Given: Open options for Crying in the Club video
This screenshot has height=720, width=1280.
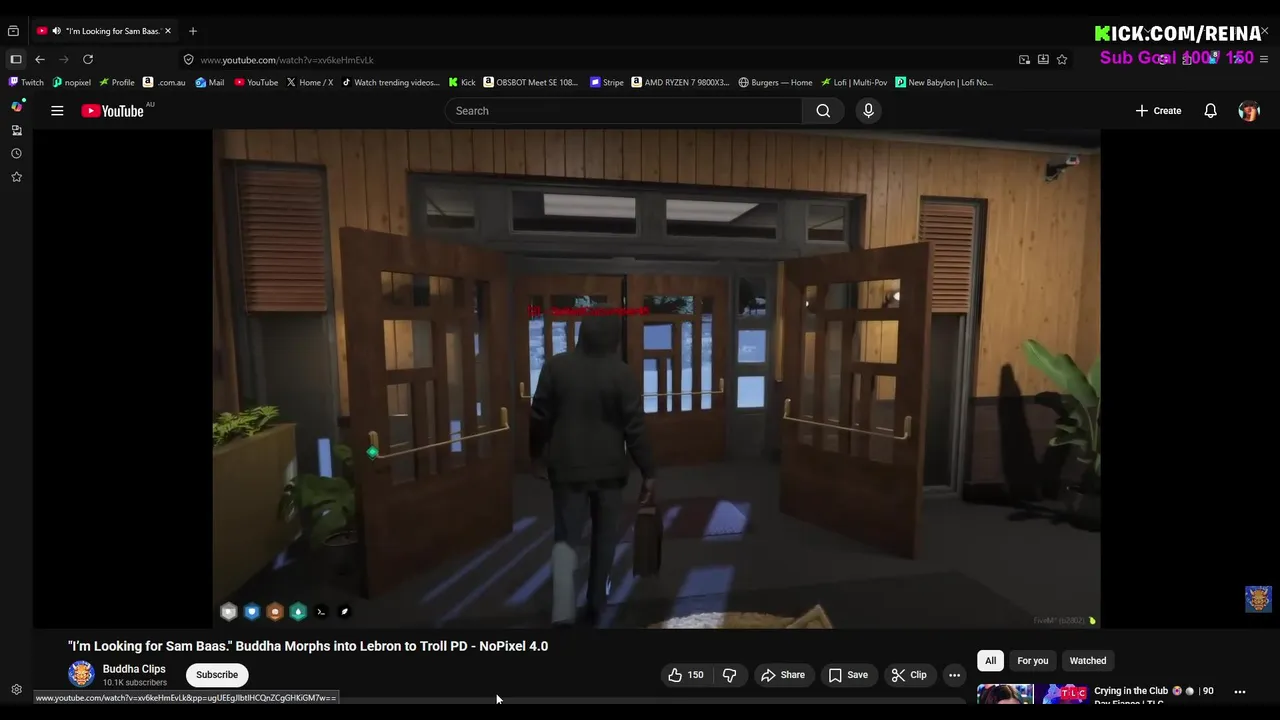Looking at the screenshot, I should point(1240,692).
